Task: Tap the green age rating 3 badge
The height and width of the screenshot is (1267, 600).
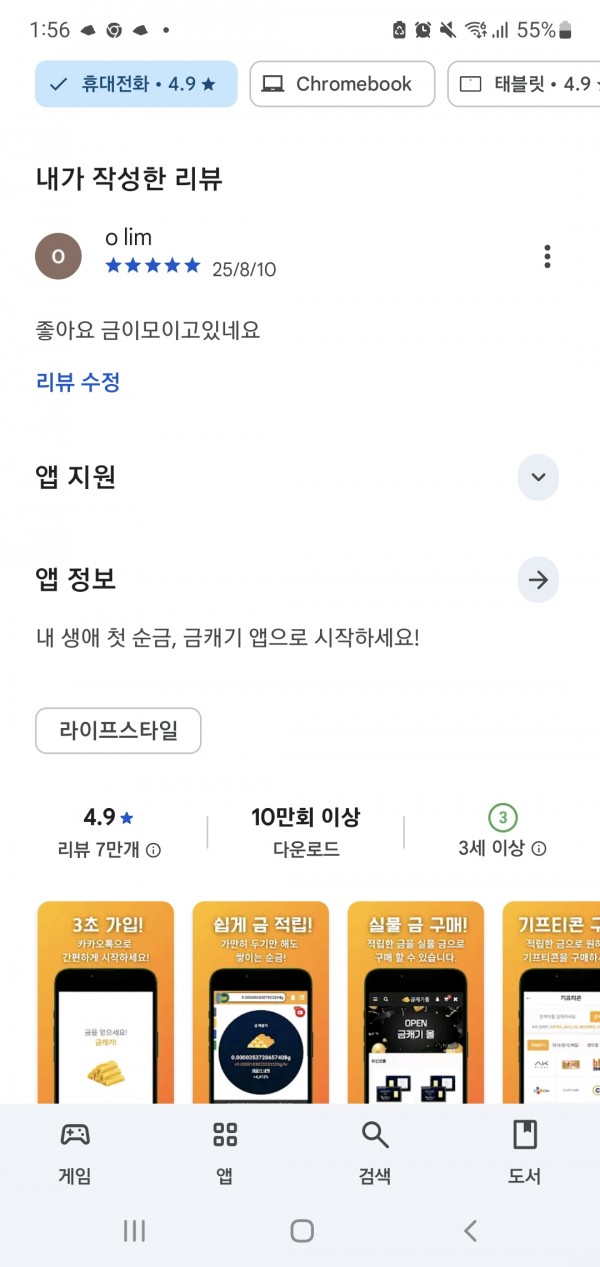Action: pyautogui.click(x=503, y=818)
